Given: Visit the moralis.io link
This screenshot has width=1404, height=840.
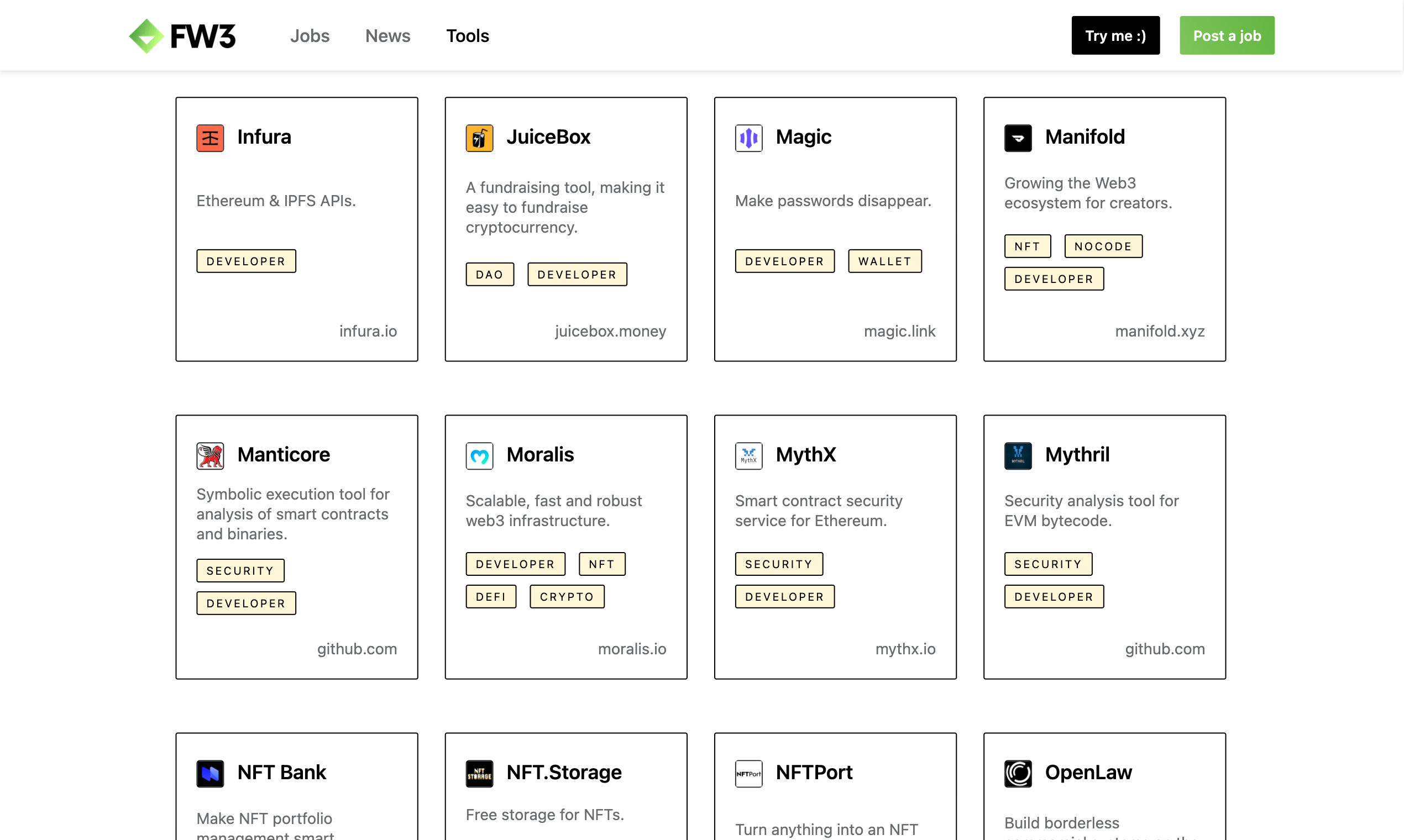Looking at the screenshot, I should click(x=632, y=649).
